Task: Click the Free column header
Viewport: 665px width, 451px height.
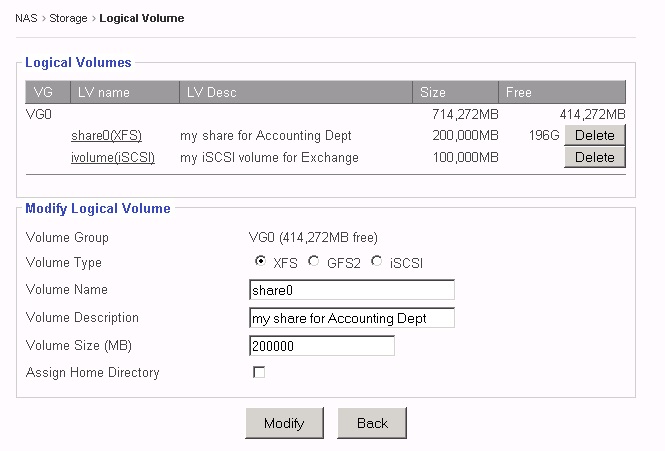Action: [519, 93]
